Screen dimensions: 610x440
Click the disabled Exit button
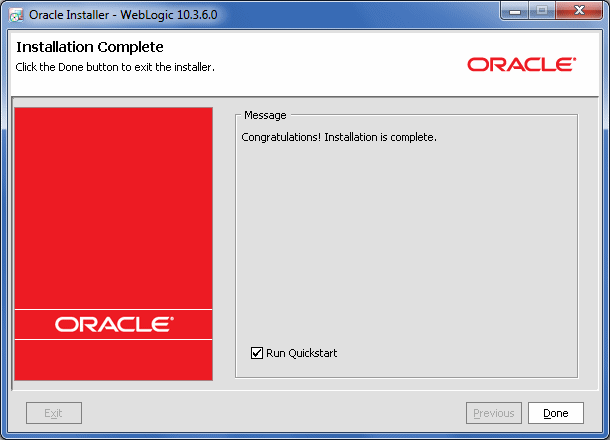(54, 413)
